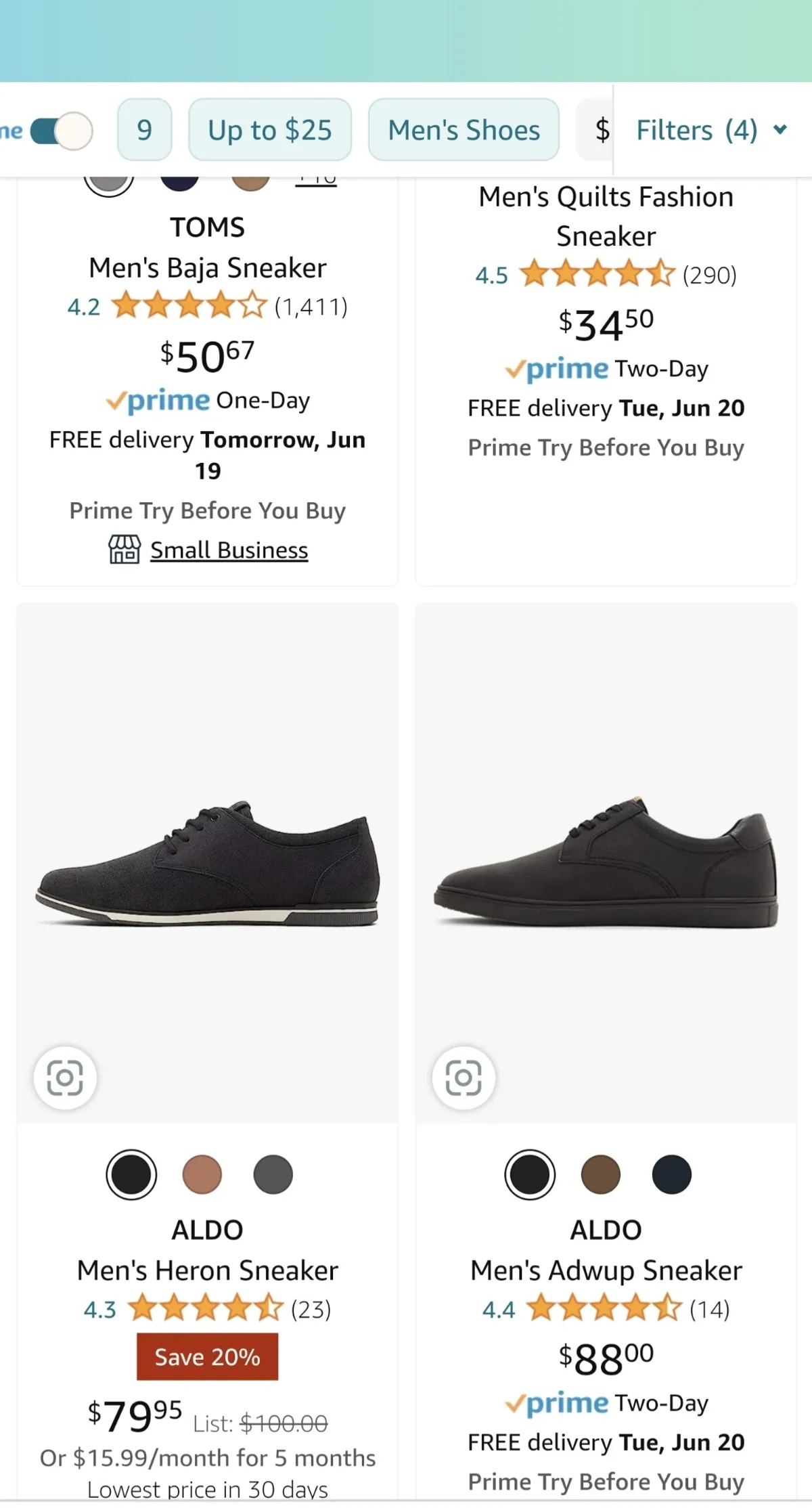
Task: Click star rating of ALDO Heron Sneaker
Action: 206,1308
